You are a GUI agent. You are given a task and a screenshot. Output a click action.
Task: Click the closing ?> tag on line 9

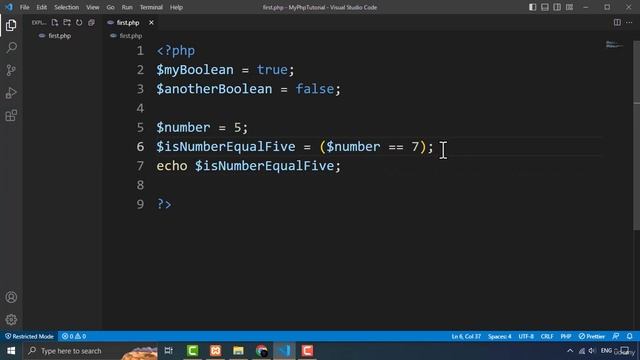point(164,204)
